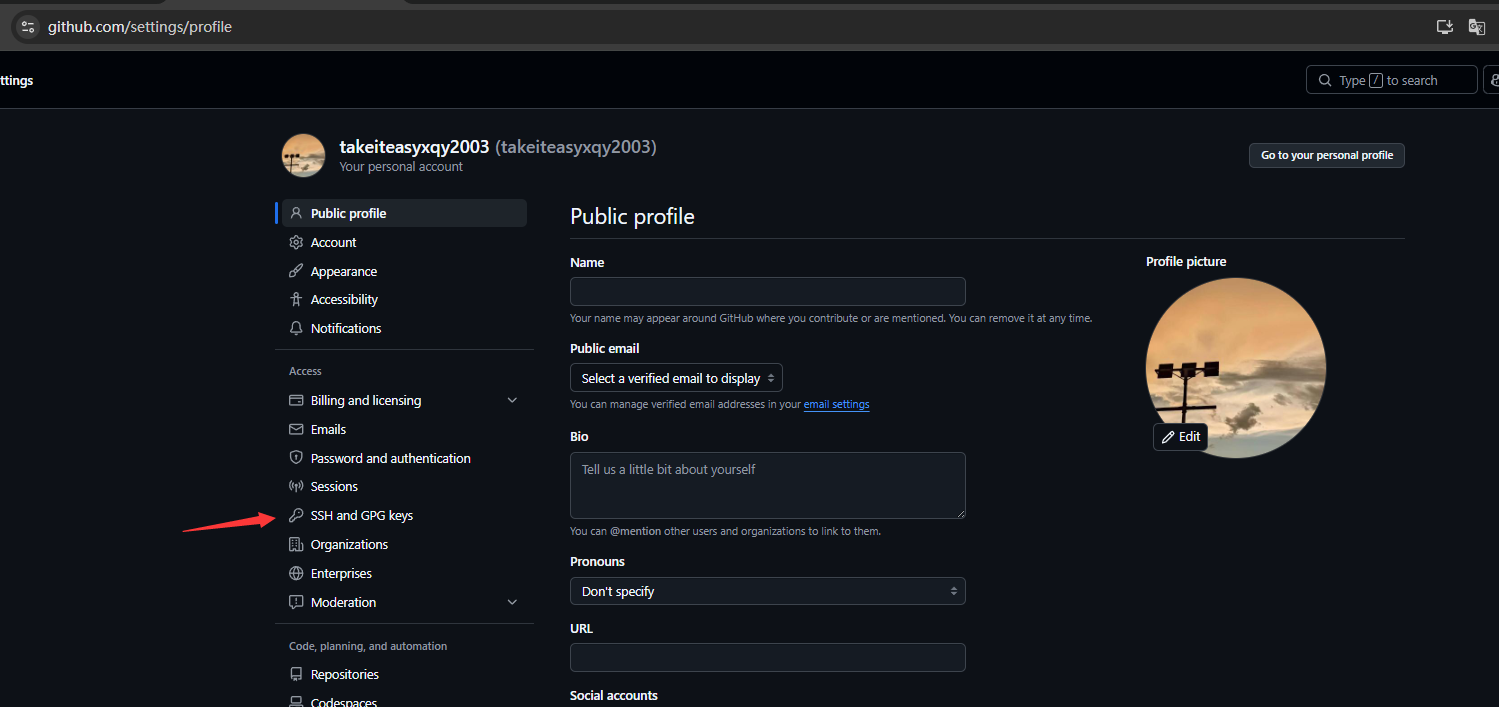The width and height of the screenshot is (1499, 707).
Task: Open the Select a verified email dropdown
Action: click(x=676, y=378)
